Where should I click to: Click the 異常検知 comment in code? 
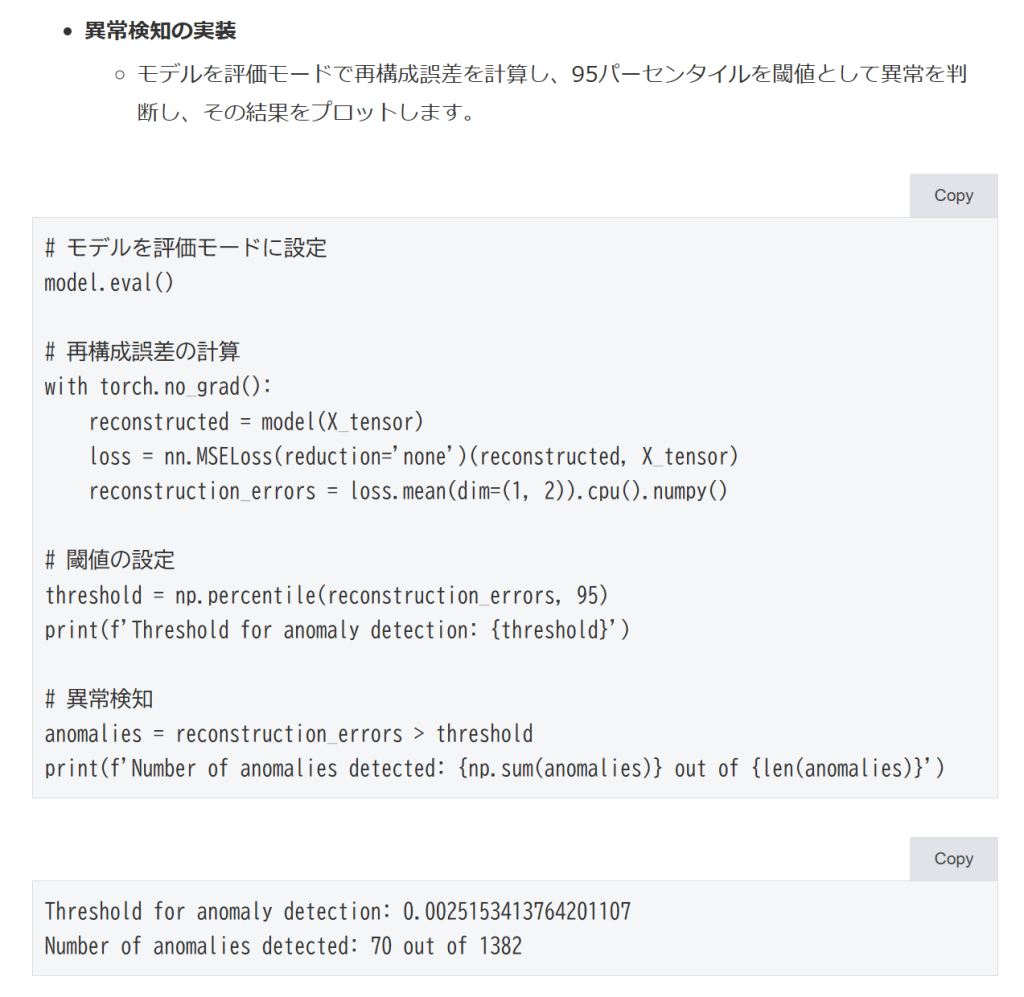pyautogui.click(x=99, y=699)
